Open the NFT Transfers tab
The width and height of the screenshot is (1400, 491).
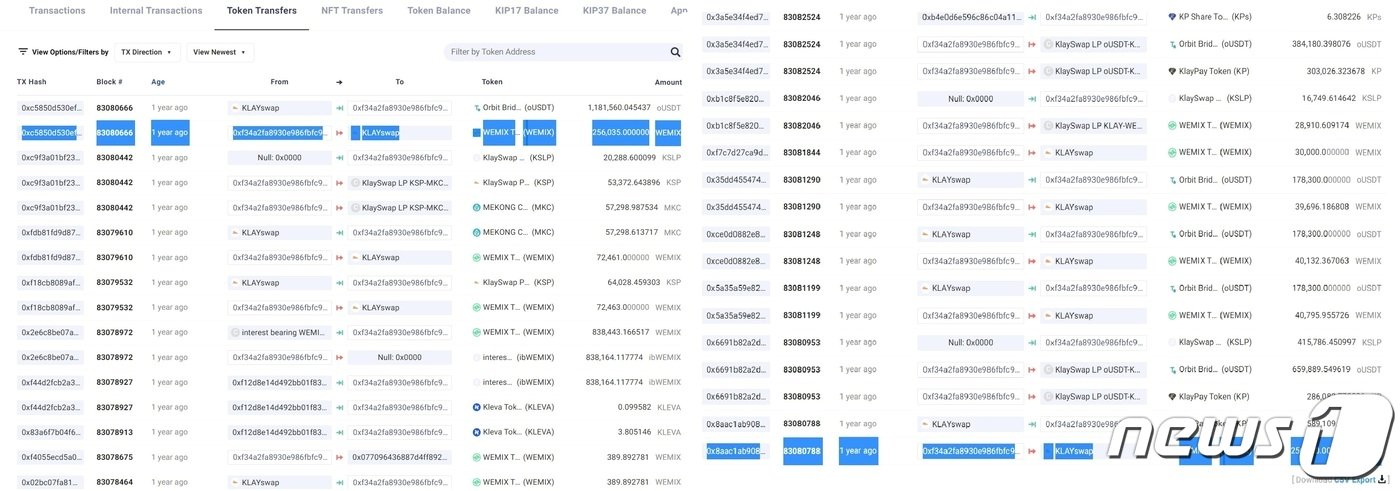[x=351, y=11]
